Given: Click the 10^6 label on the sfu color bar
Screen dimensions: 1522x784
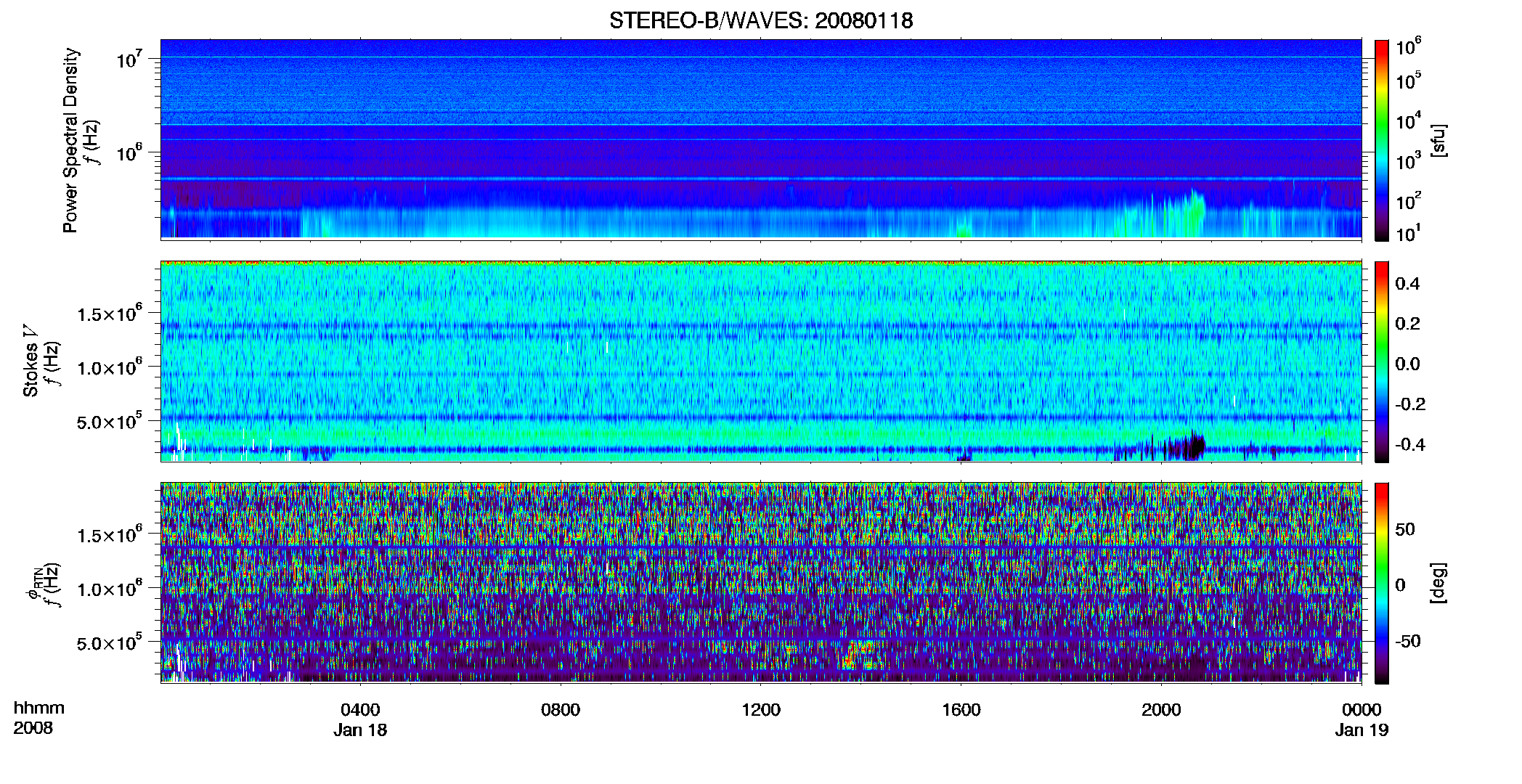Looking at the screenshot, I should point(1408,46).
